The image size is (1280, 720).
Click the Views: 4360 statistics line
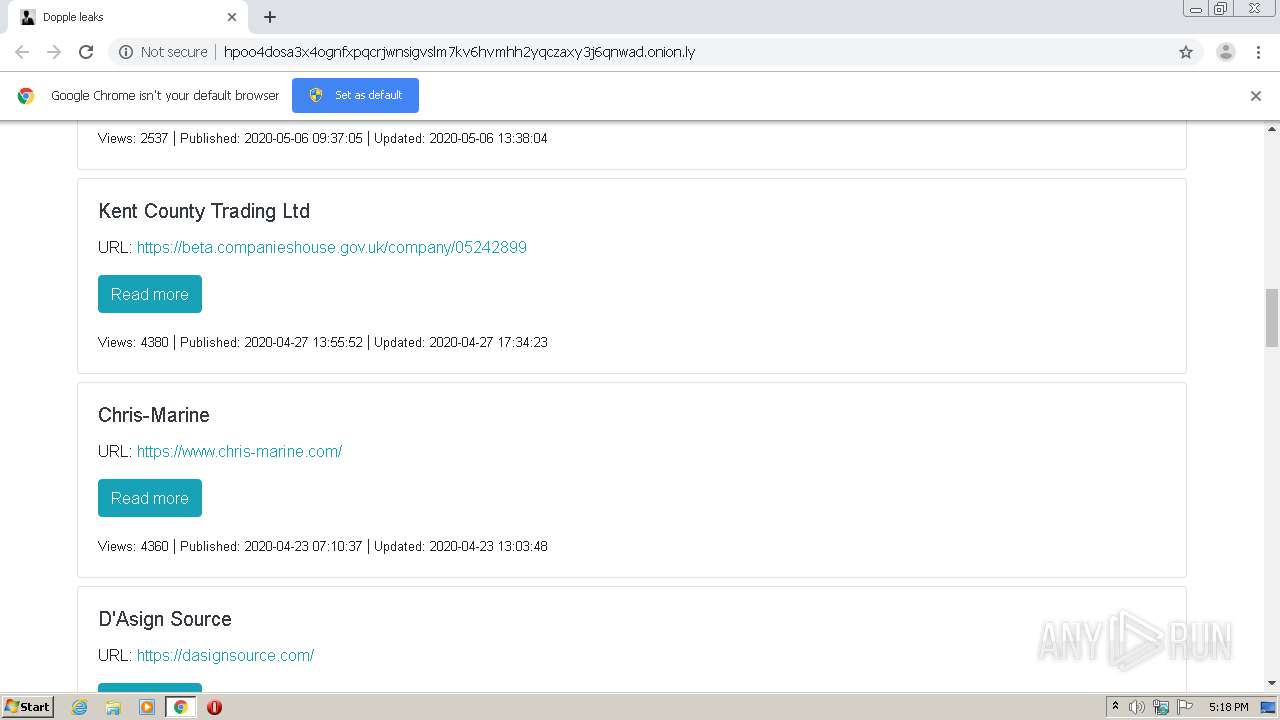[323, 546]
